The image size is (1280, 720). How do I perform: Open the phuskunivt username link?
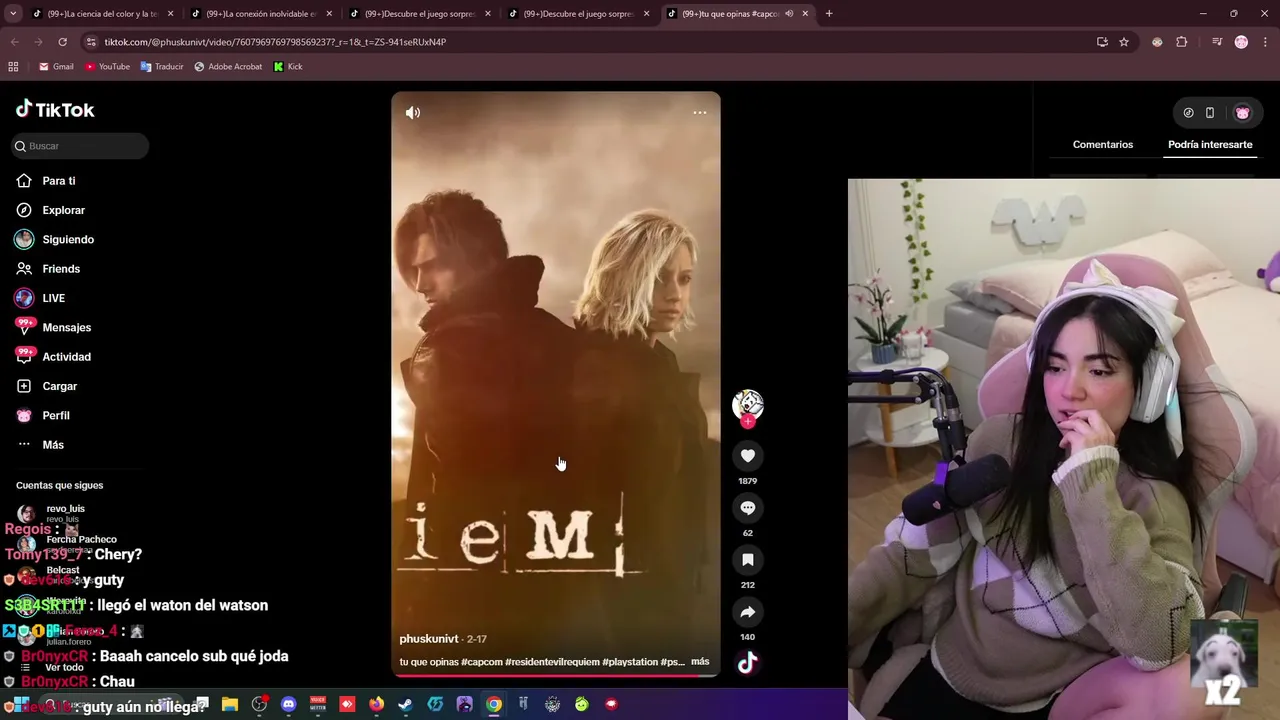[x=429, y=639]
